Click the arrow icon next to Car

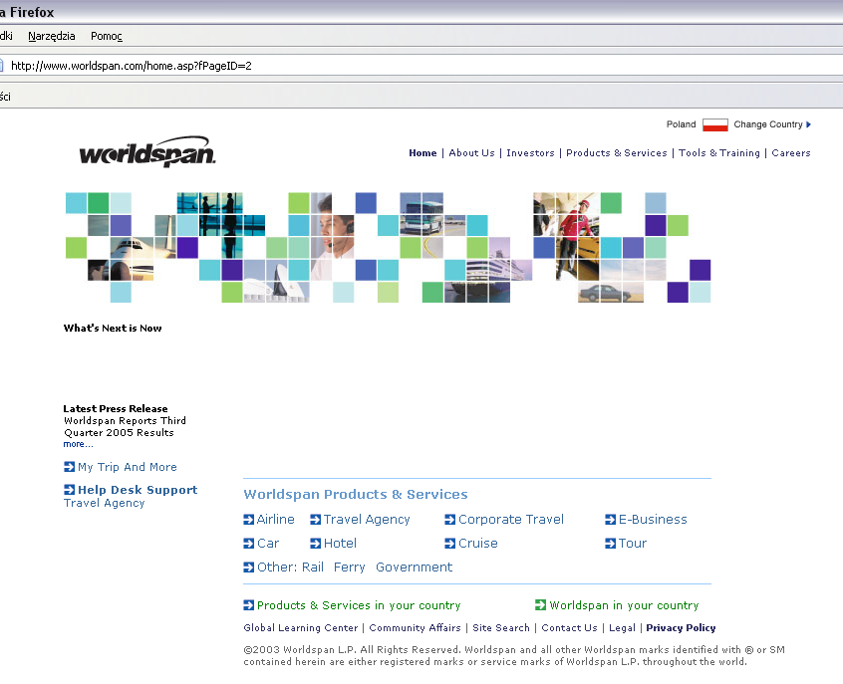(x=248, y=543)
